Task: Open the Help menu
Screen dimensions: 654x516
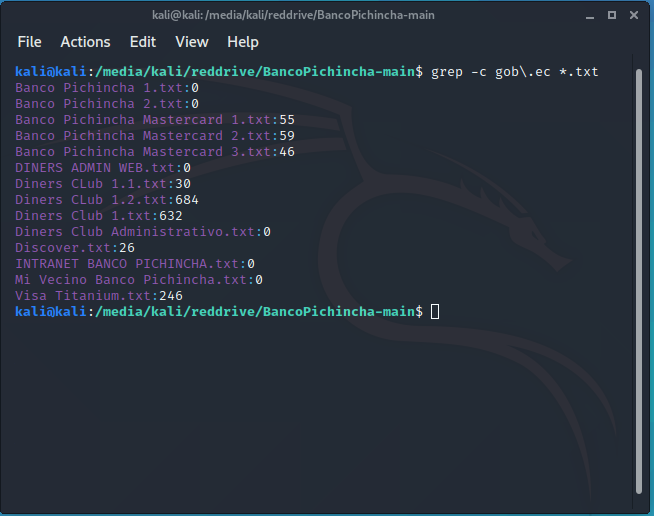Action: click(243, 42)
